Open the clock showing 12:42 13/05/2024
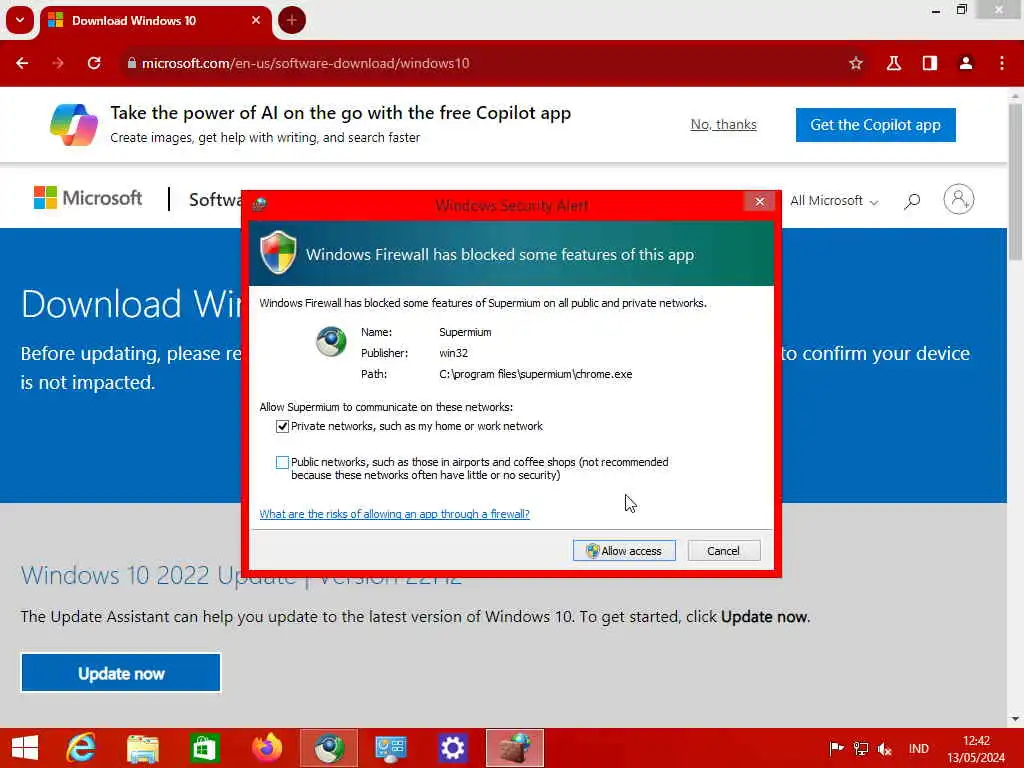The image size is (1024, 768). pos(976,748)
